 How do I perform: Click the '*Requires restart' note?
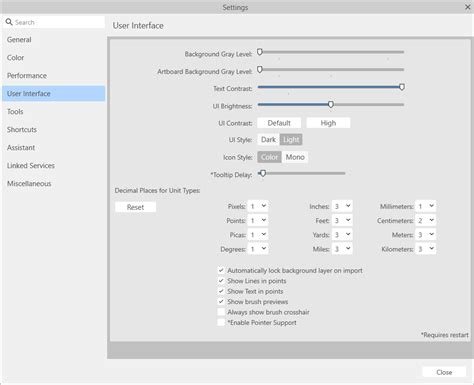444,335
